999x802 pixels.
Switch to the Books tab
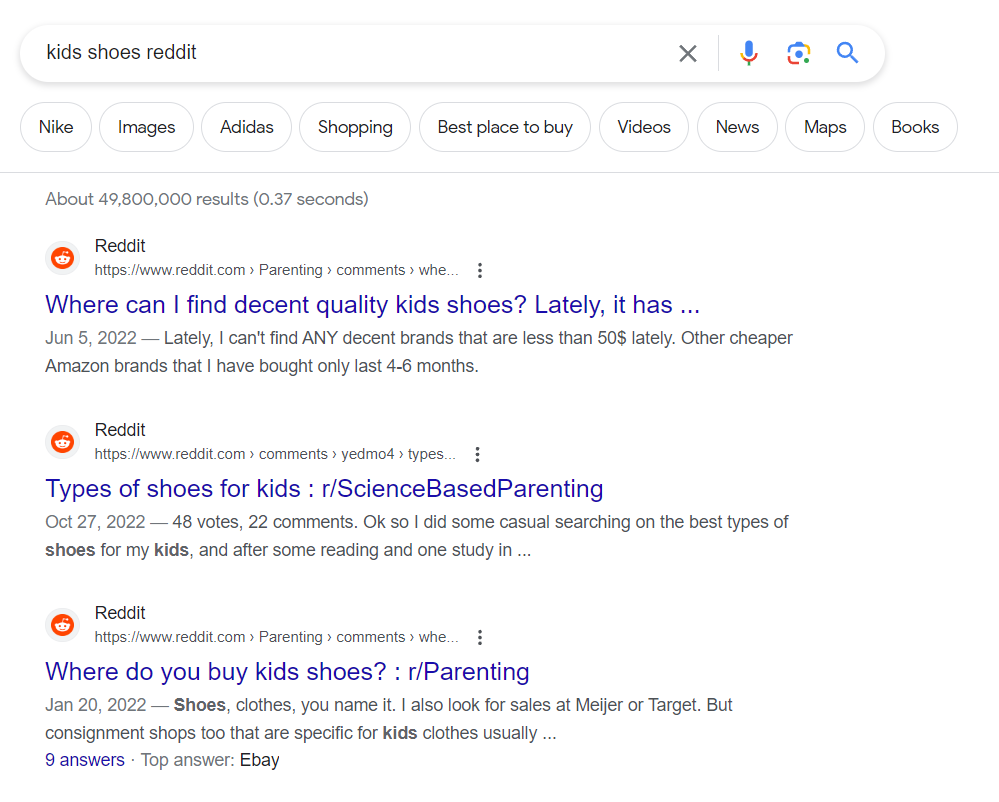point(915,127)
